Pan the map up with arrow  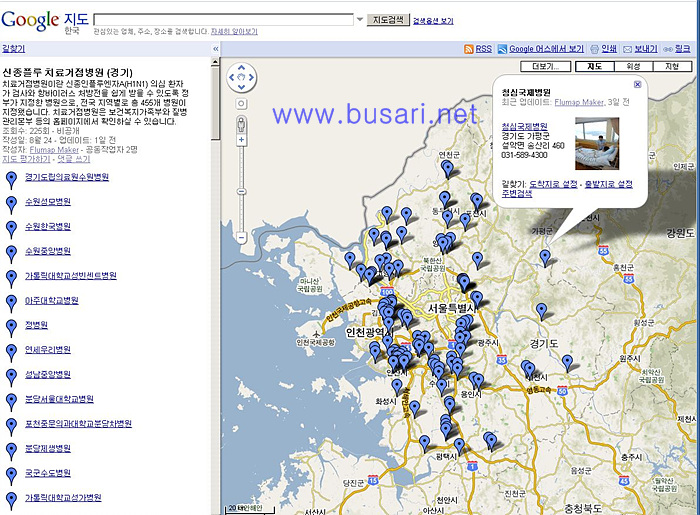[x=242, y=67]
